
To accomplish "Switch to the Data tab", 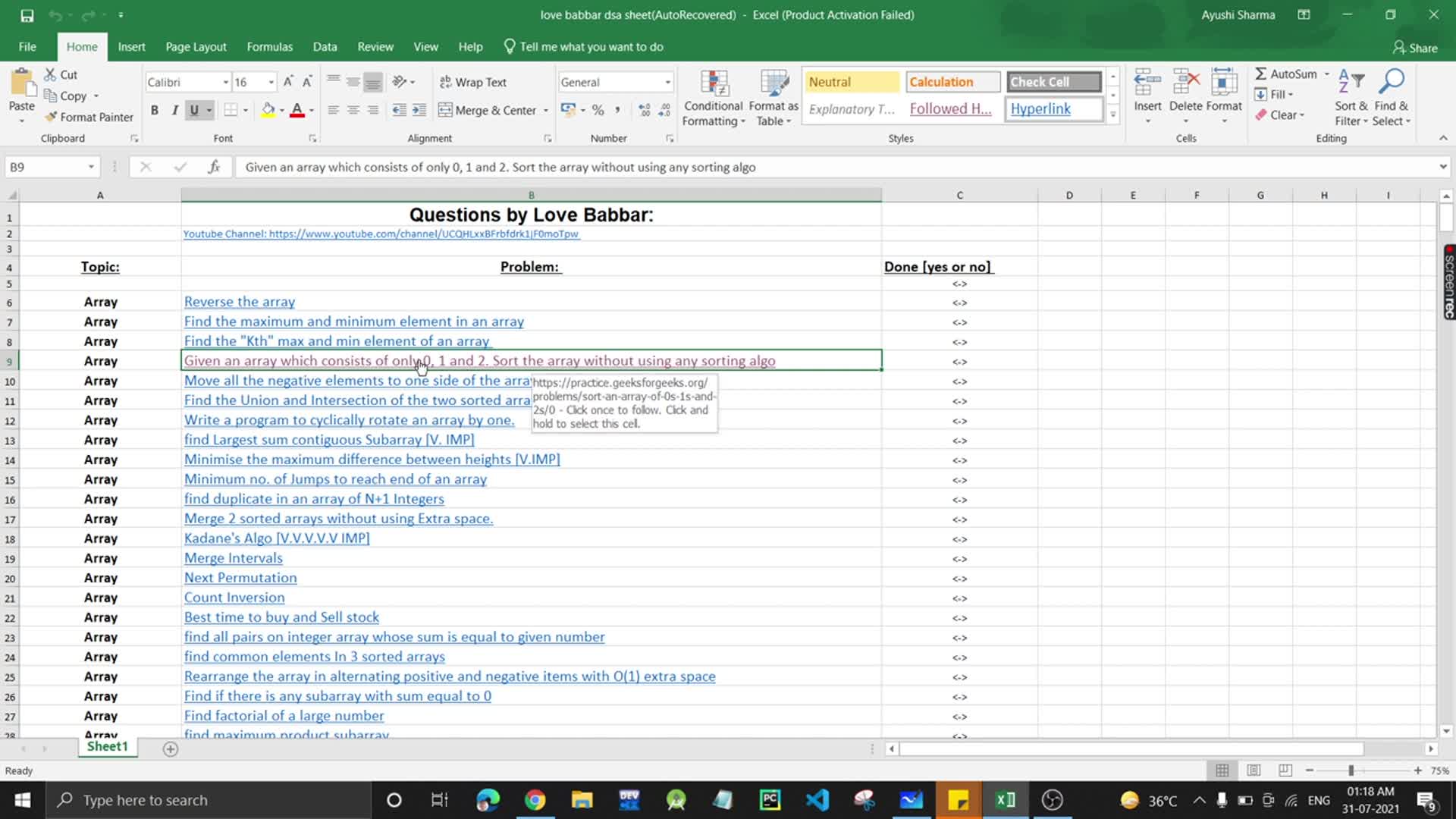I will click(325, 47).
